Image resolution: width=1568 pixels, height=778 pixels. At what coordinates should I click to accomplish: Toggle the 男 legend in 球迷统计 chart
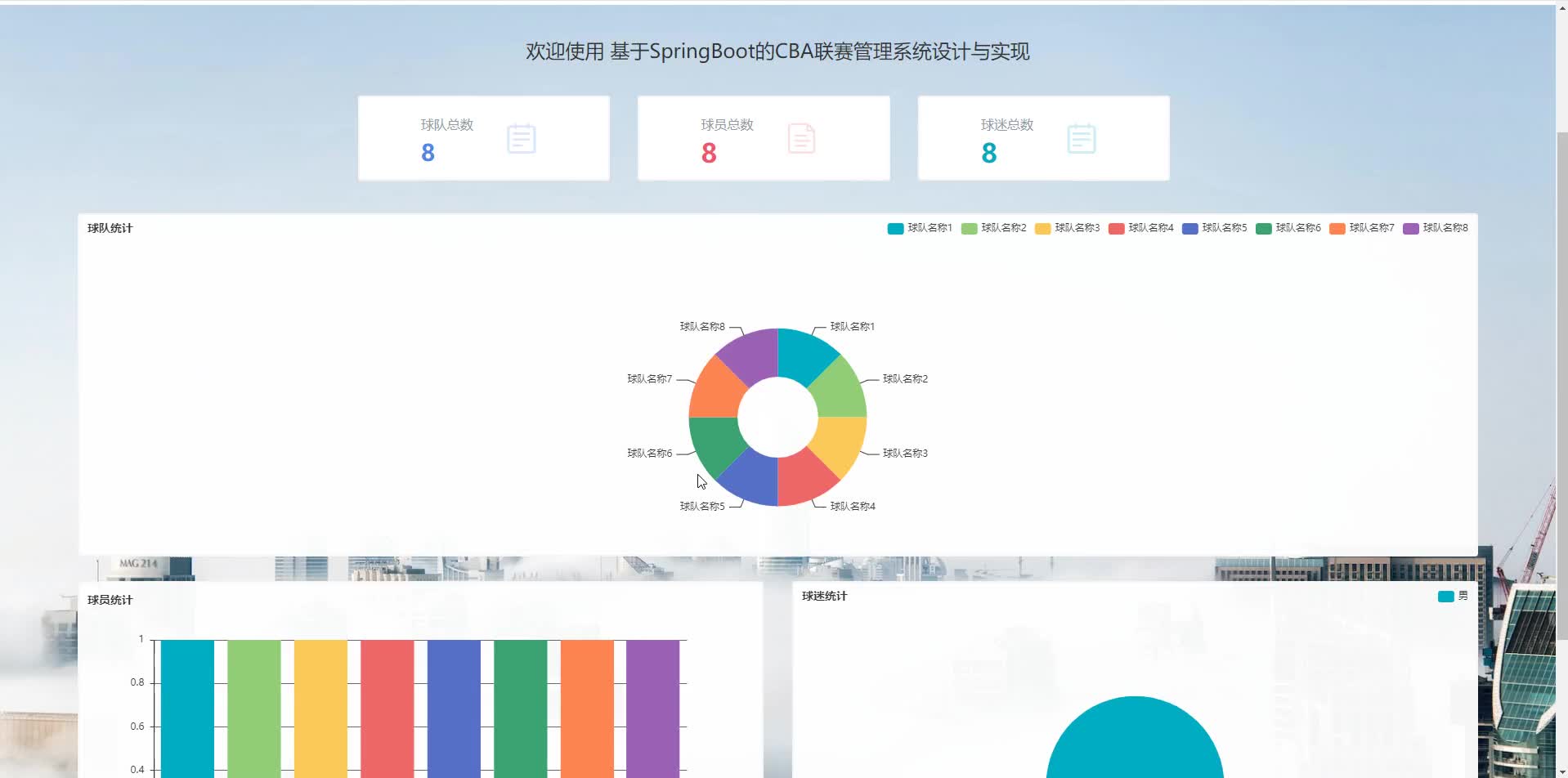[x=1453, y=596]
